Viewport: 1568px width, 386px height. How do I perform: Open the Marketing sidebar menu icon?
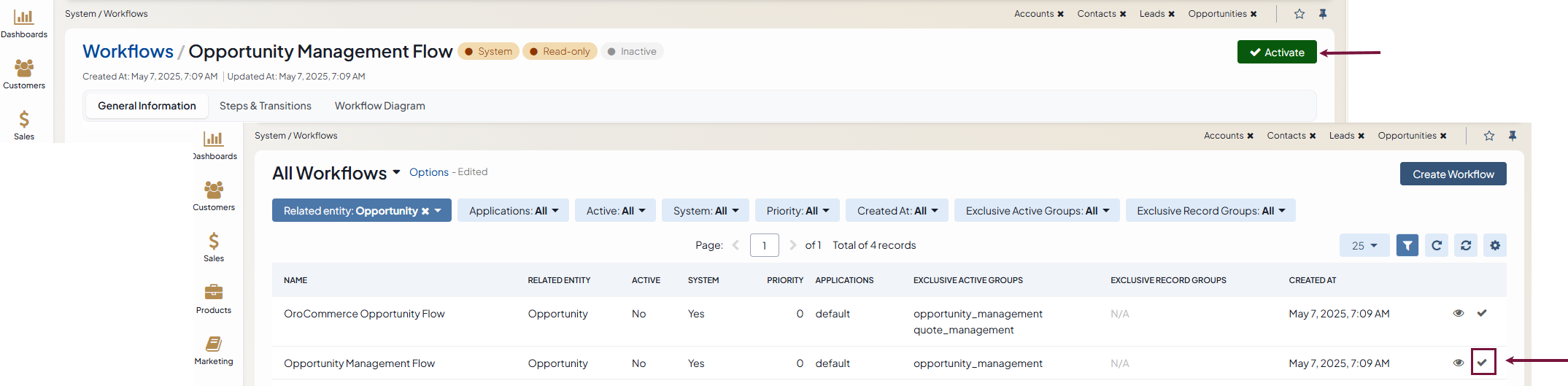tap(214, 350)
